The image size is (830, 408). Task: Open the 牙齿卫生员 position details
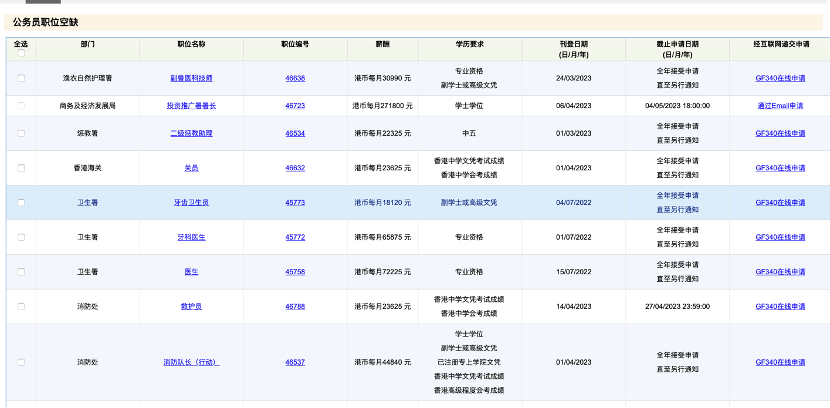tap(192, 202)
